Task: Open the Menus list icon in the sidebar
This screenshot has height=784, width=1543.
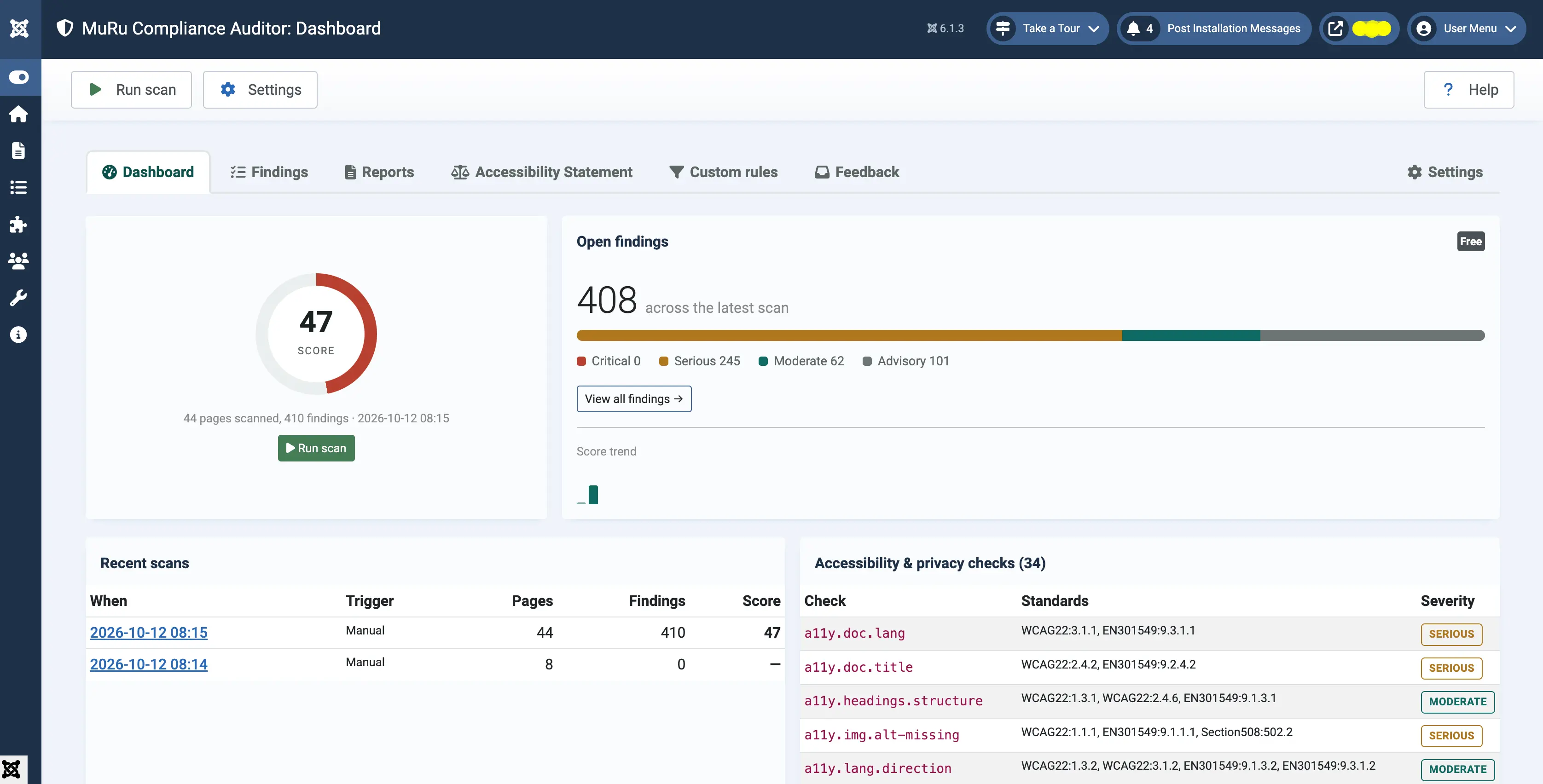Action: [18, 187]
